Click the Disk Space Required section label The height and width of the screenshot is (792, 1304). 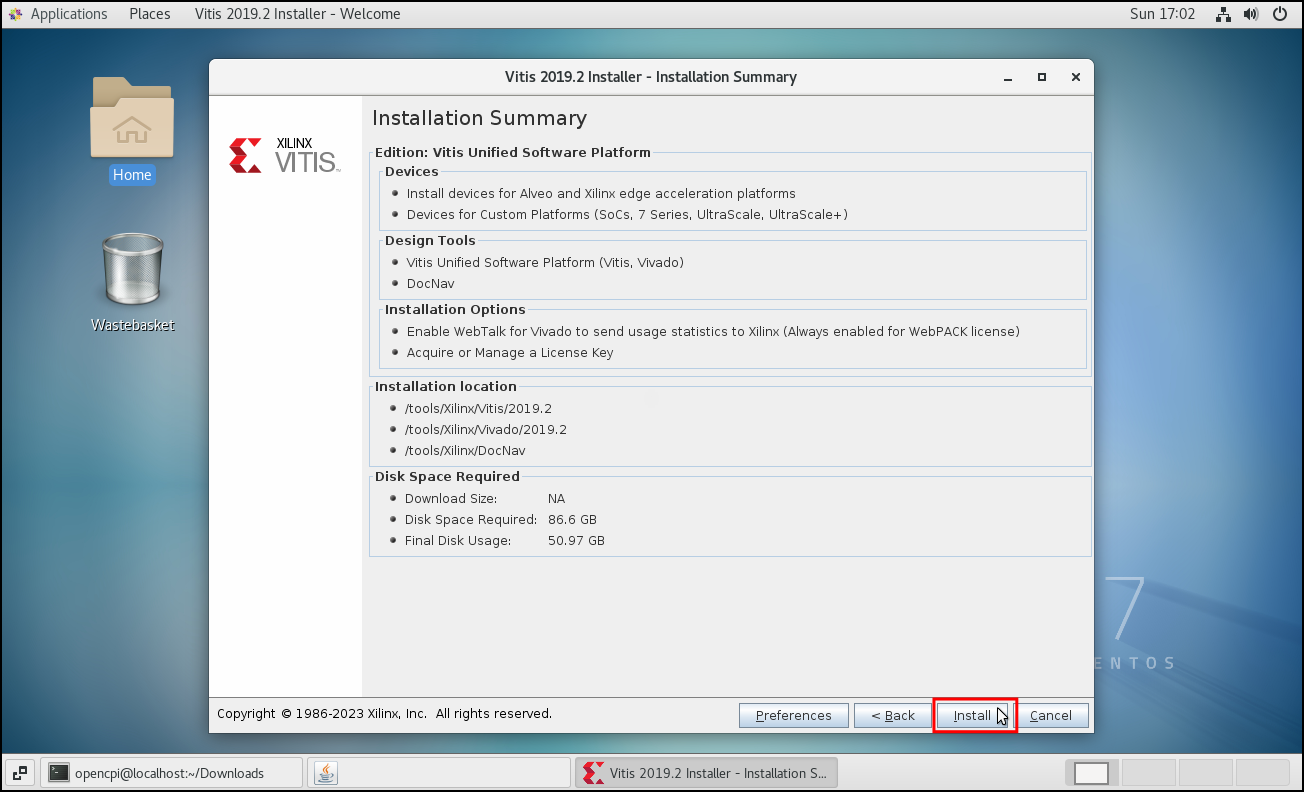[x=447, y=477]
